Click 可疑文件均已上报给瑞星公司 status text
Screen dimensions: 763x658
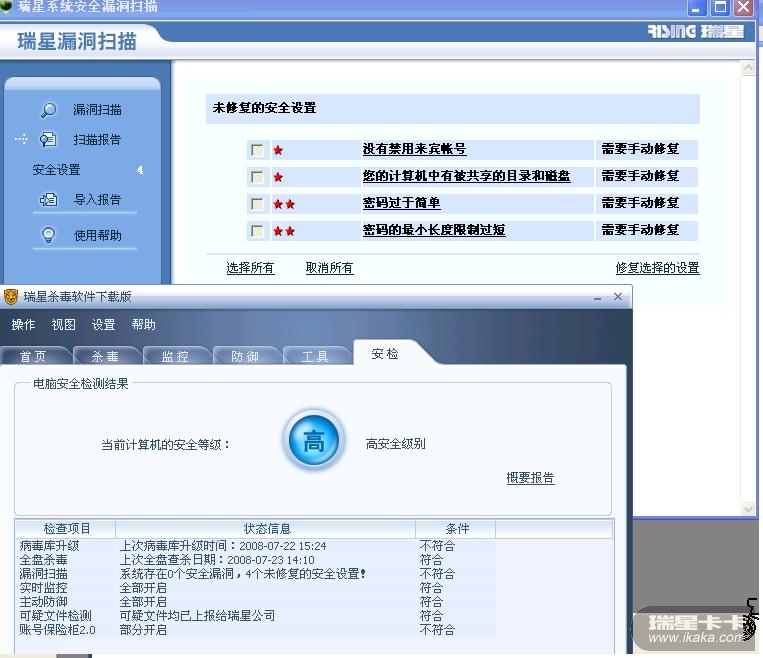click(197, 616)
